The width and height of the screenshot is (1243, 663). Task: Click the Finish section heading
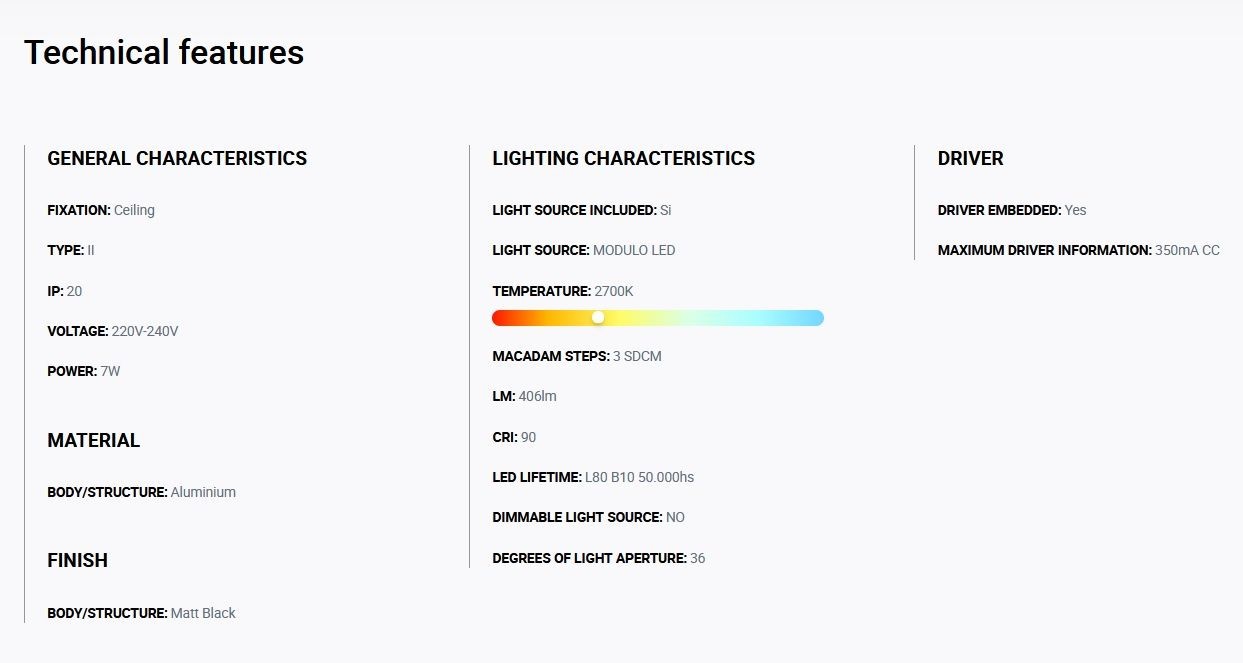tap(77, 560)
